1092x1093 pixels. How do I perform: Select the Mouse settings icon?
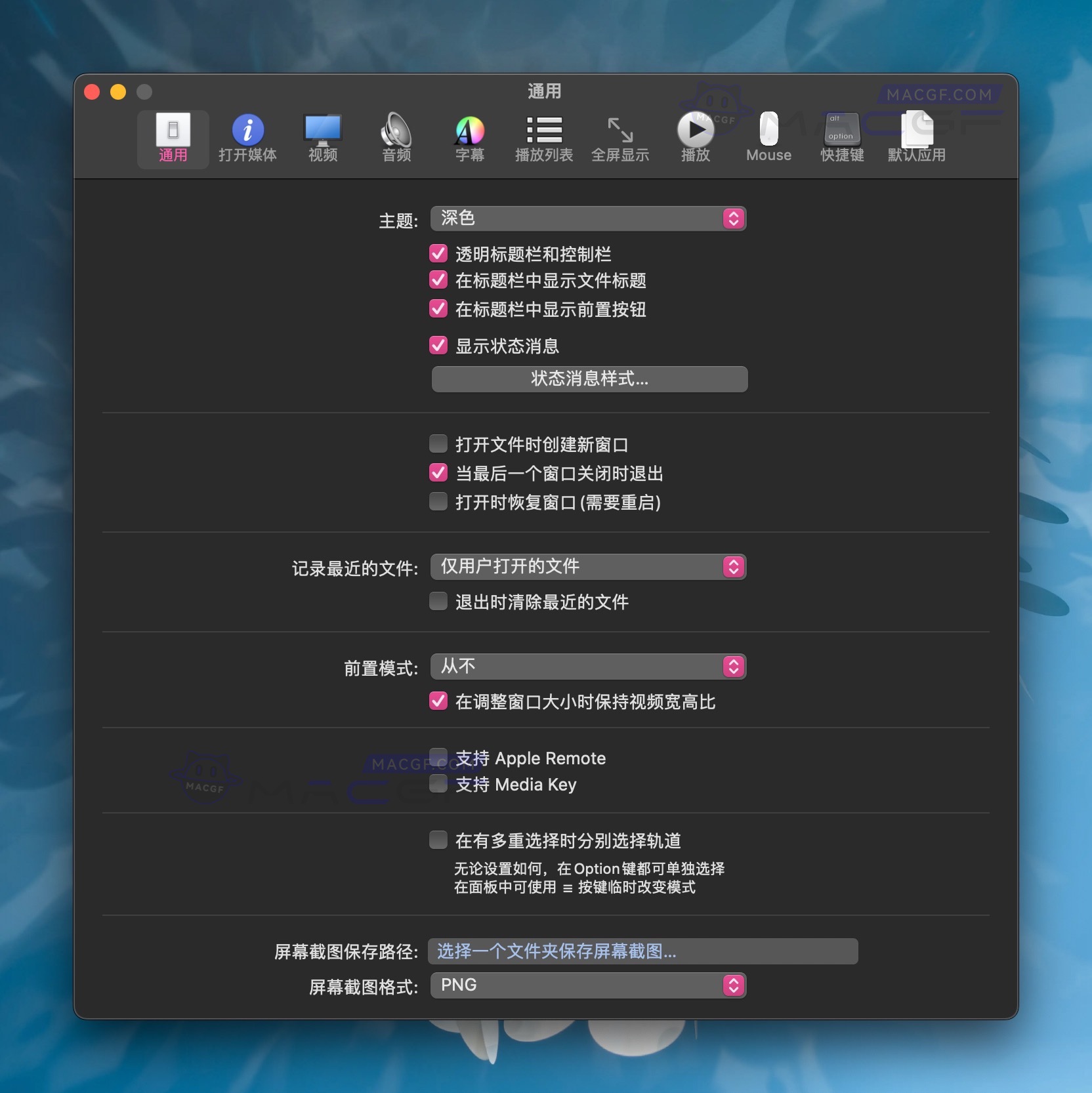[x=768, y=138]
